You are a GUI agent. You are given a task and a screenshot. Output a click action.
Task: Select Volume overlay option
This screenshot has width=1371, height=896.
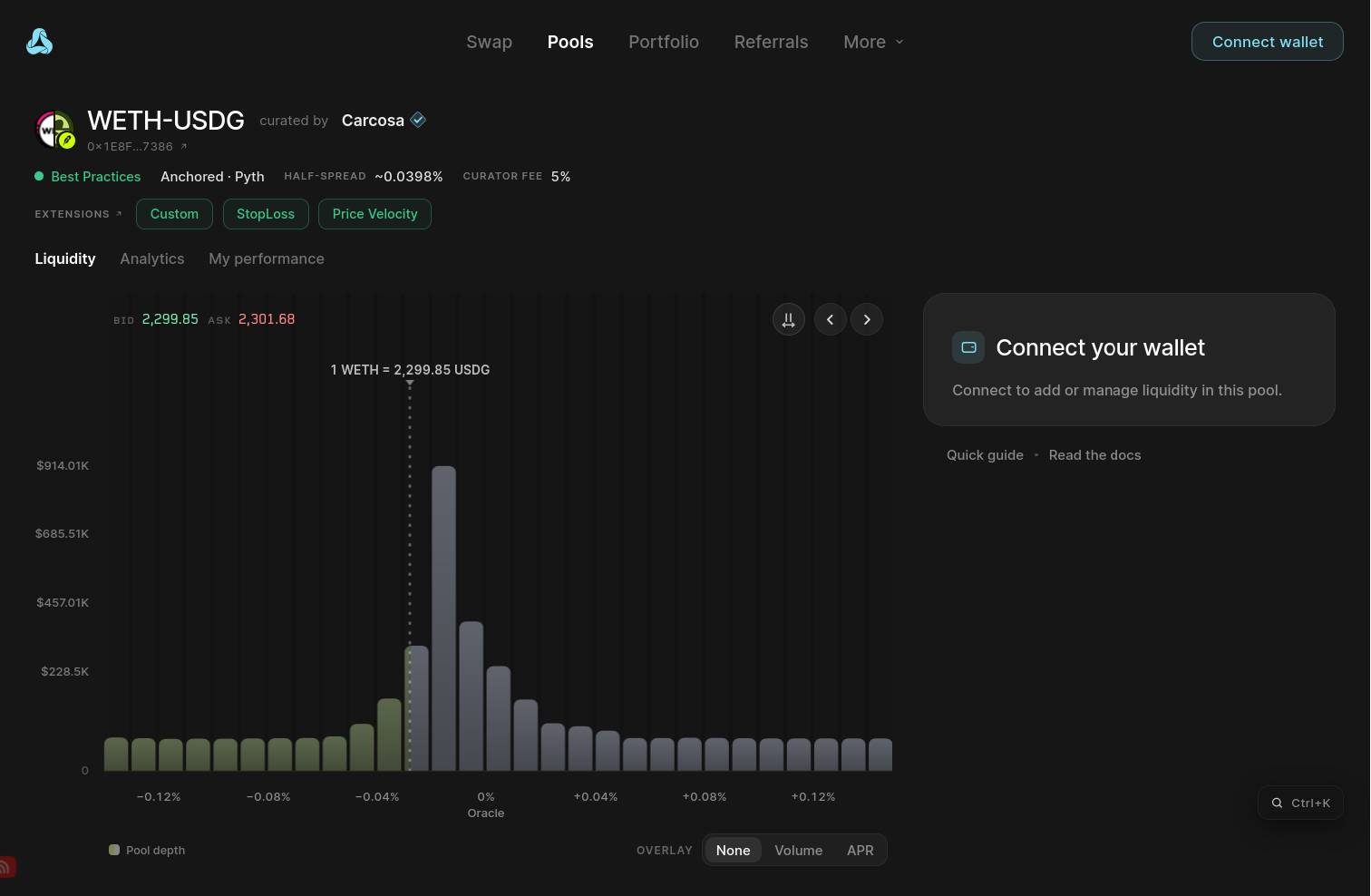click(799, 850)
